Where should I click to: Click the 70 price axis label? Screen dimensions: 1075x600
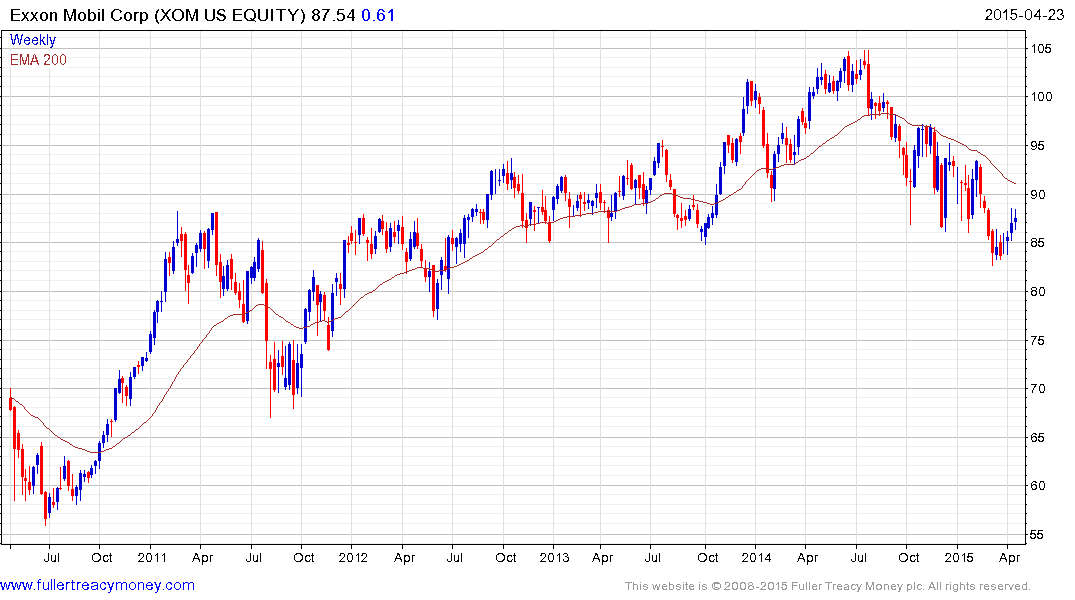pyautogui.click(x=1038, y=389)
